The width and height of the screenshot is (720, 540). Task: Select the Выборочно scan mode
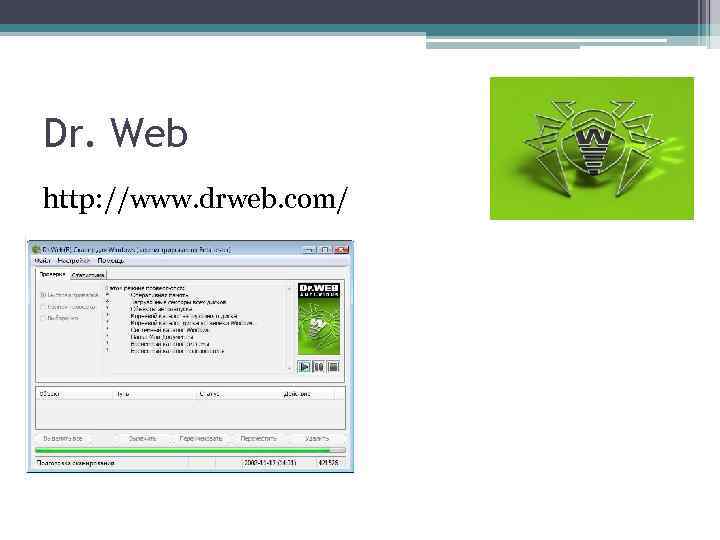click(60, 318)
